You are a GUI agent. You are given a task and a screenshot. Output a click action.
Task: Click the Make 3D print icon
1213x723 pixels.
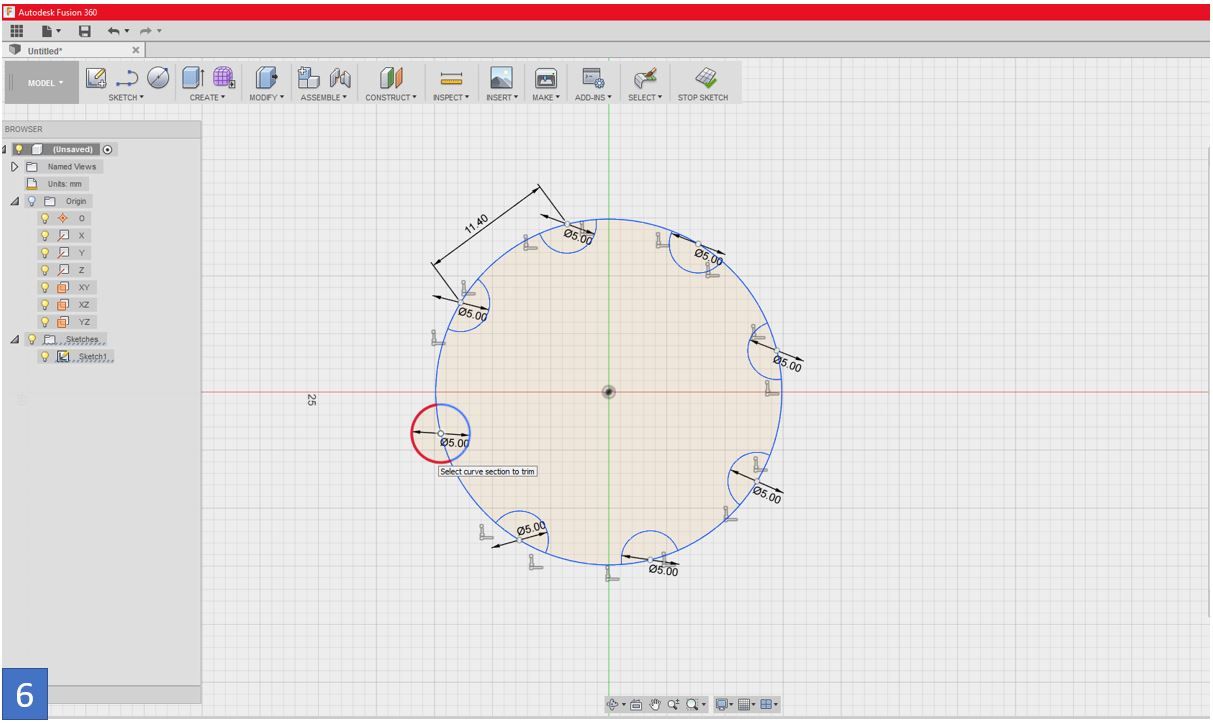(x=545, y=78)
